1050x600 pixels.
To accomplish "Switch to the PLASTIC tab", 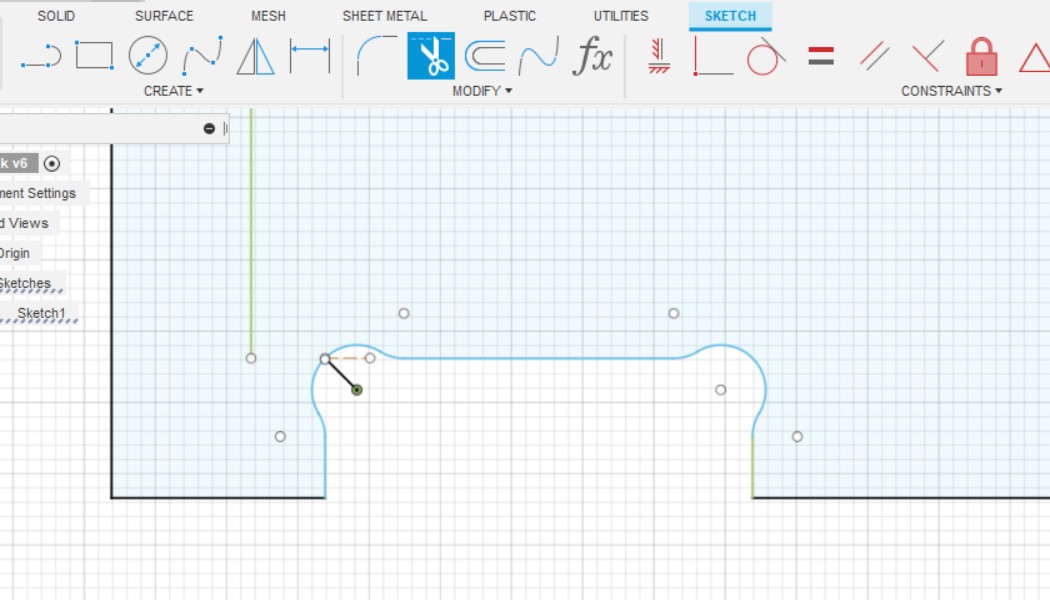I will tap(510, 16).
